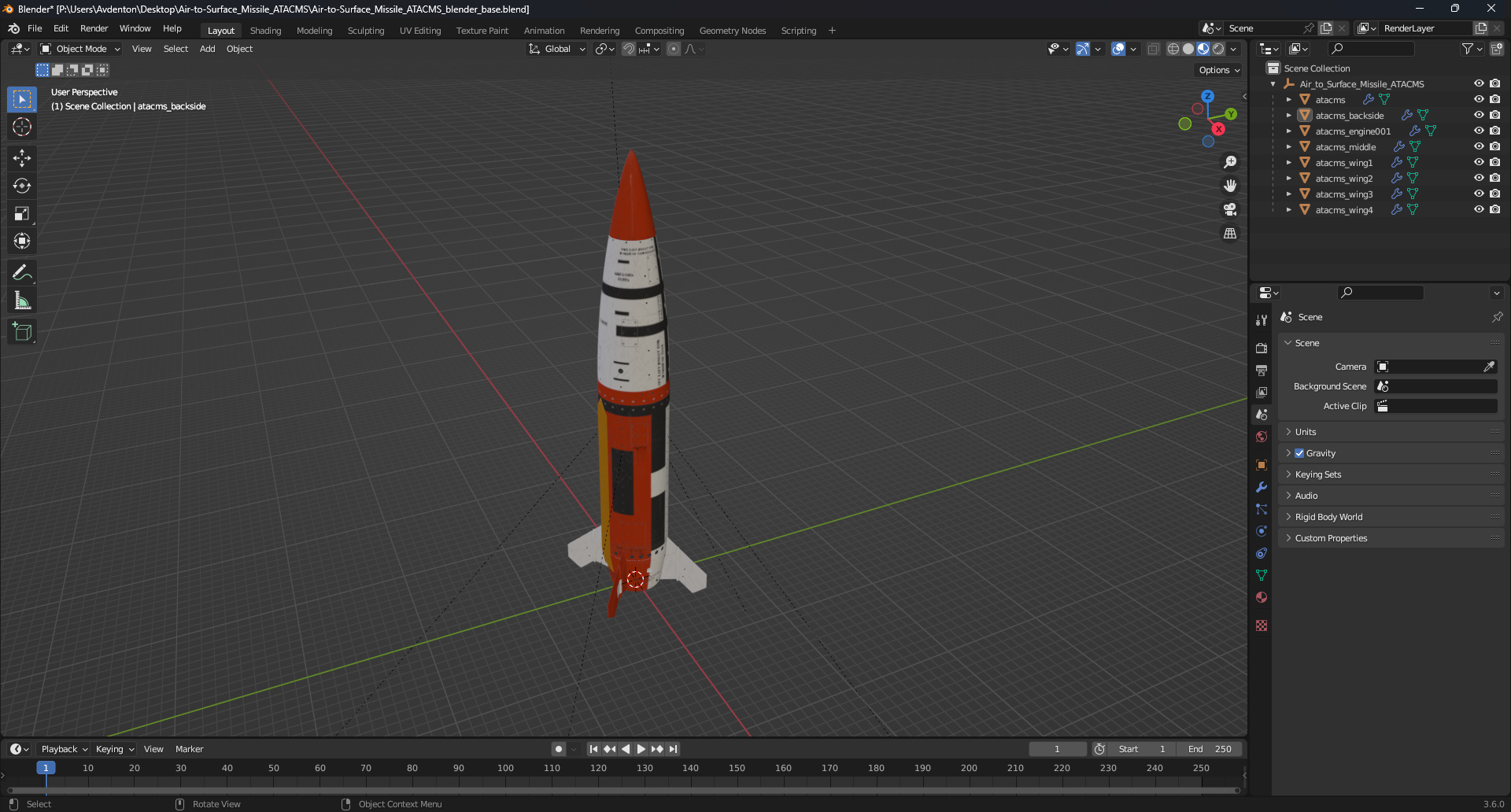
Task: Open the World properties tab
Action: pyautogui.click(x=1262, y=437)
